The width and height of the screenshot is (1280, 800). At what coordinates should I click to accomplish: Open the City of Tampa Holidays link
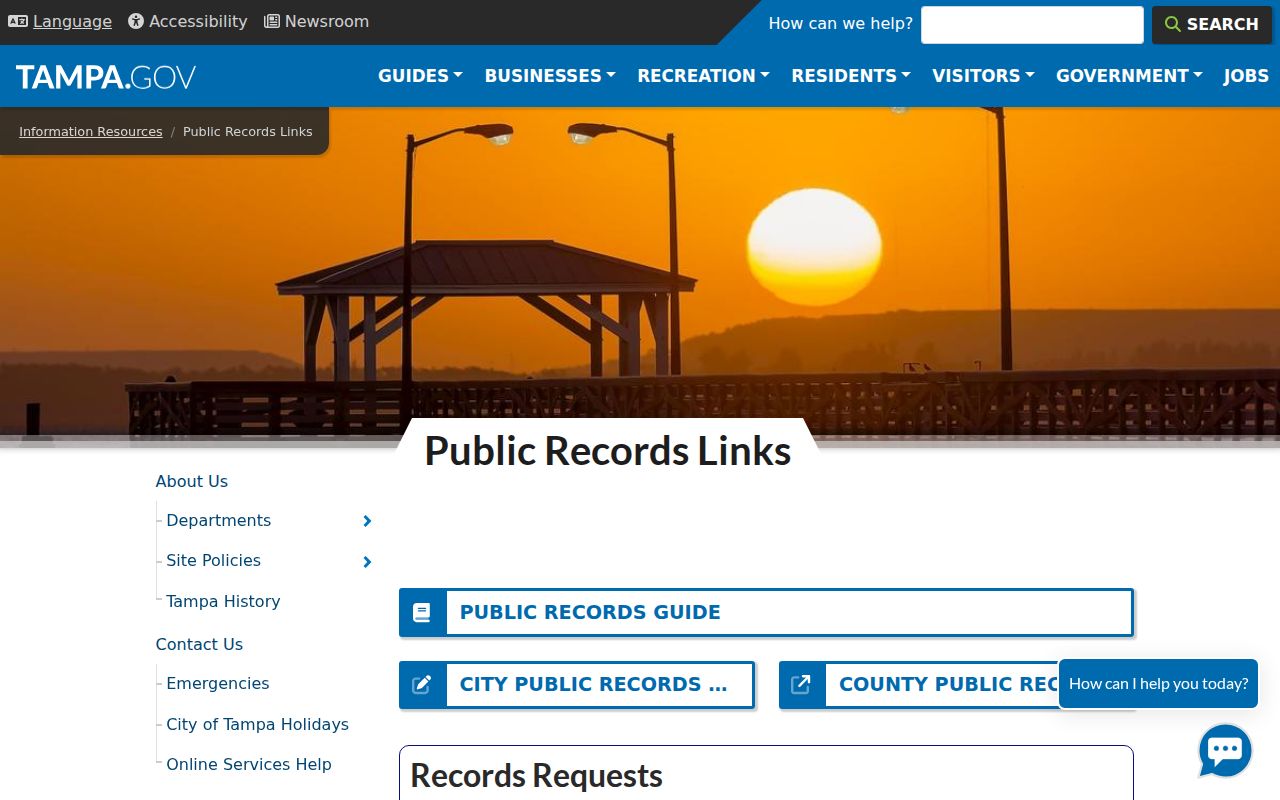coord(257,724)
